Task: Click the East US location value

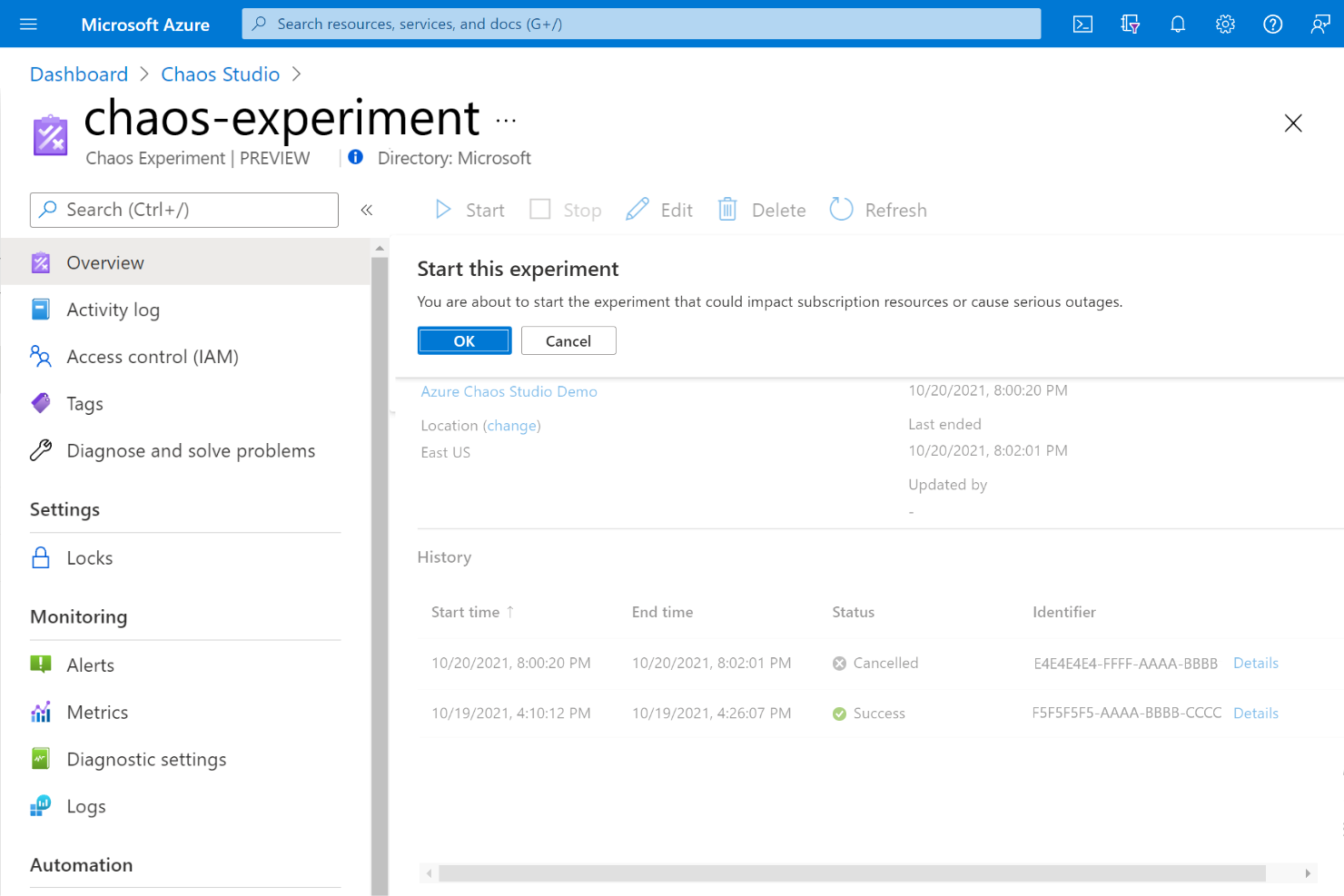Action: [x=446, y=453]
